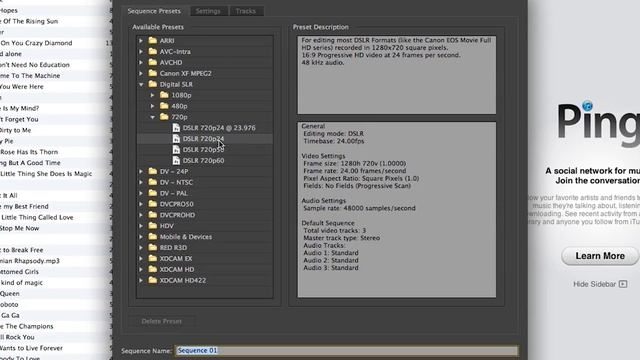This screenshot has height=360, width=640.
Task: Expand the DV - 24P folder arrow
Action: (141, 171)
